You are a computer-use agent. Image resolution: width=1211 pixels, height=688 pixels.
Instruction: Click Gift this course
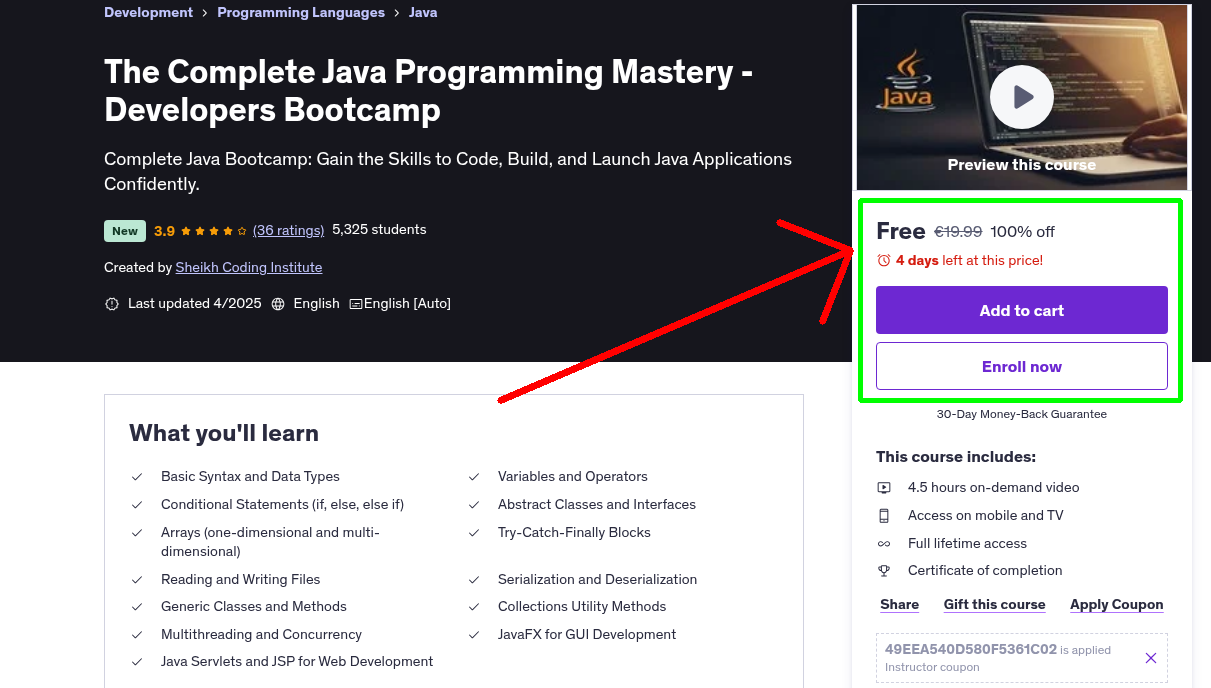click(x=994, y=605)
